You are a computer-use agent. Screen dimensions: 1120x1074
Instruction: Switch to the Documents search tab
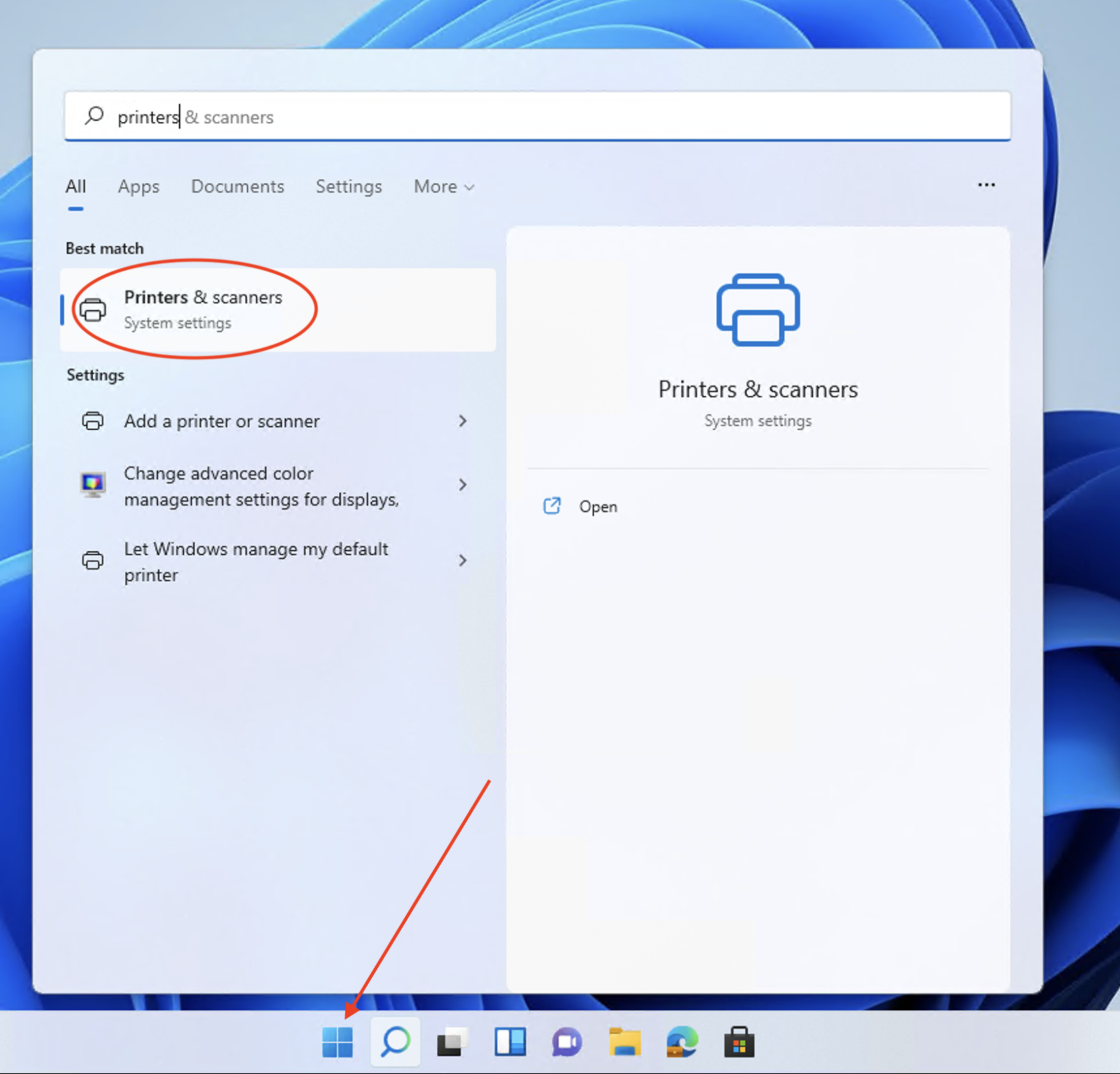click(237, 187)
